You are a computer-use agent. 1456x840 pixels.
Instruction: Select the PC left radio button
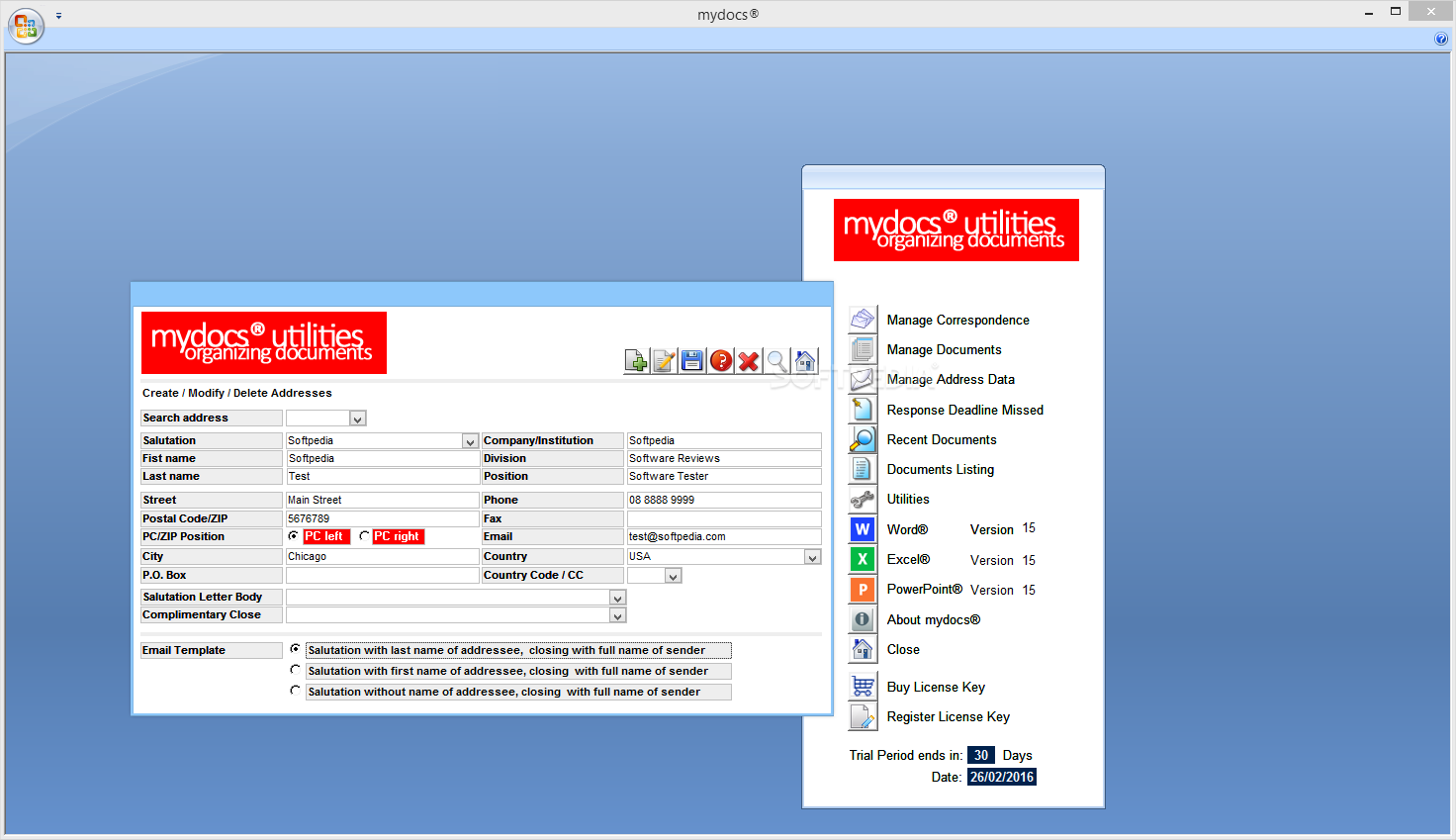tap(294, 536)
